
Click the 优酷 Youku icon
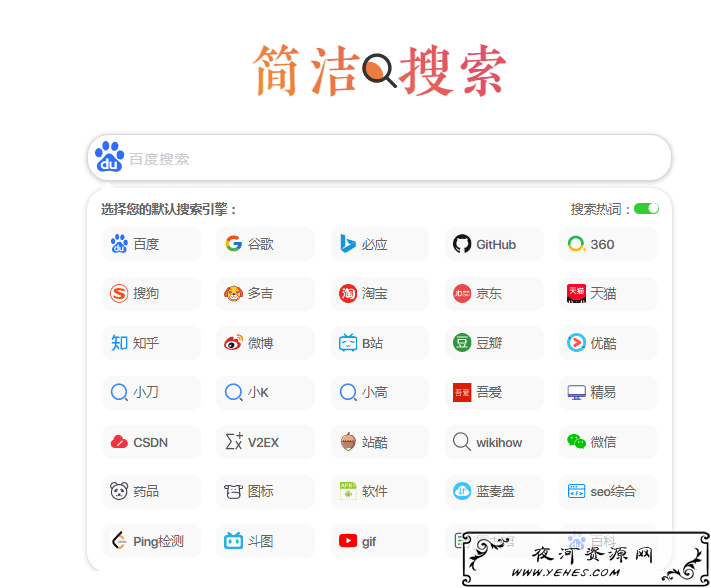pos(576,343)
